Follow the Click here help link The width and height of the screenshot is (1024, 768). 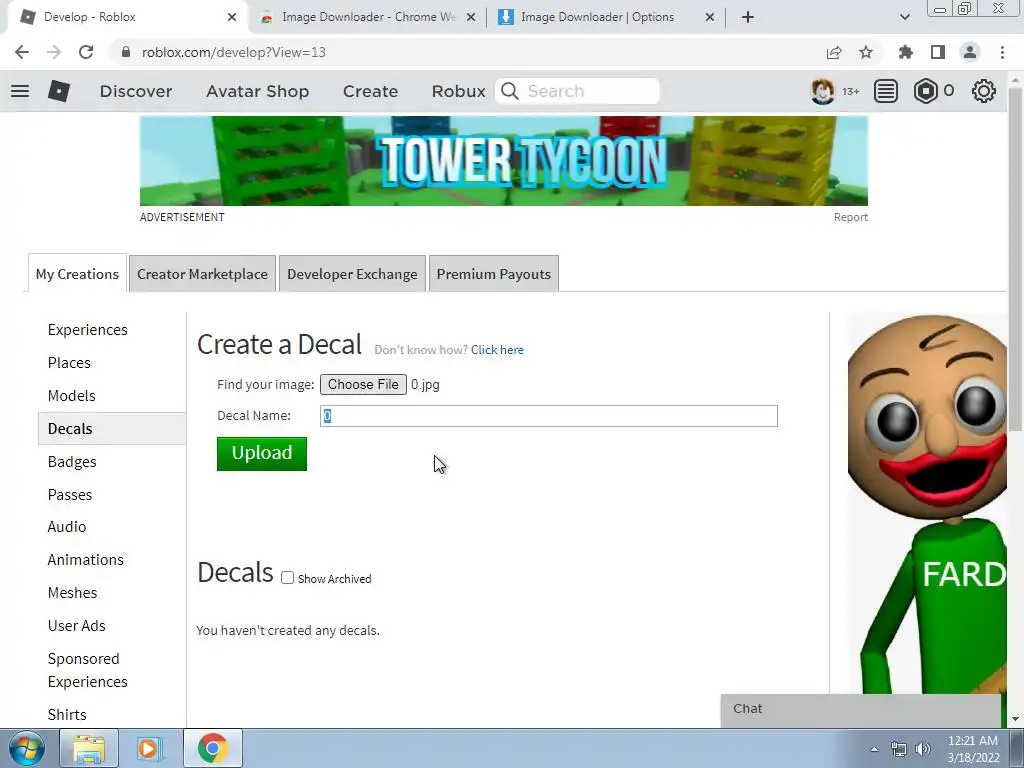pos(497,349)
